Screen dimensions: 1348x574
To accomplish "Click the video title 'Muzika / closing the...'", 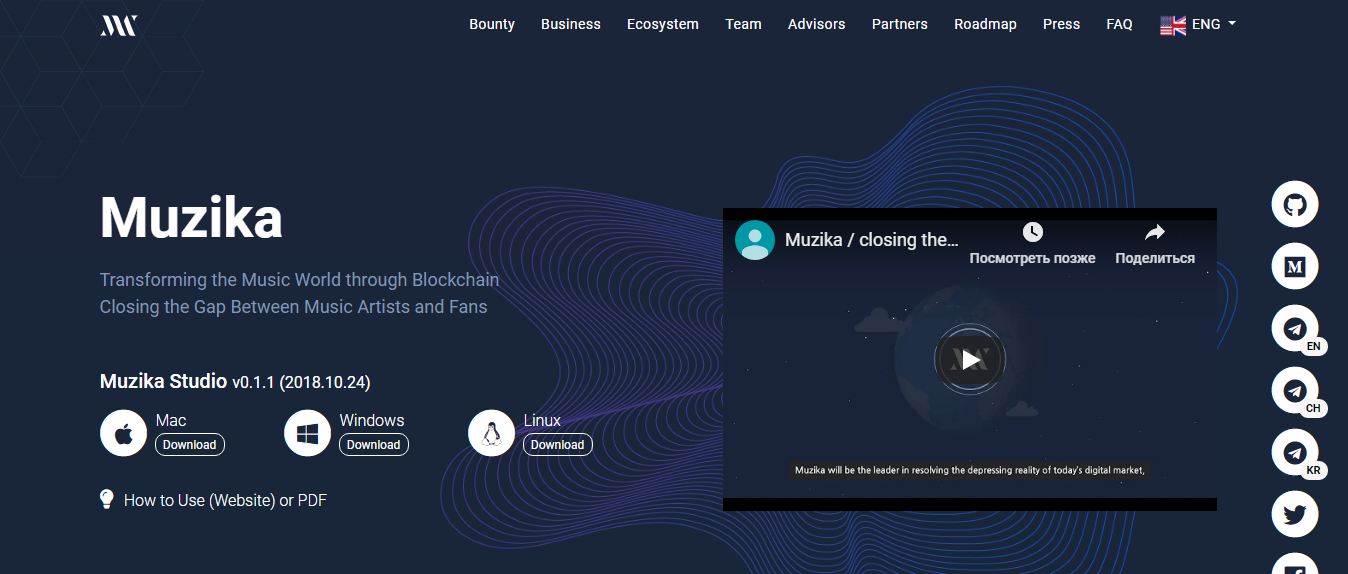I will [871, 240].
